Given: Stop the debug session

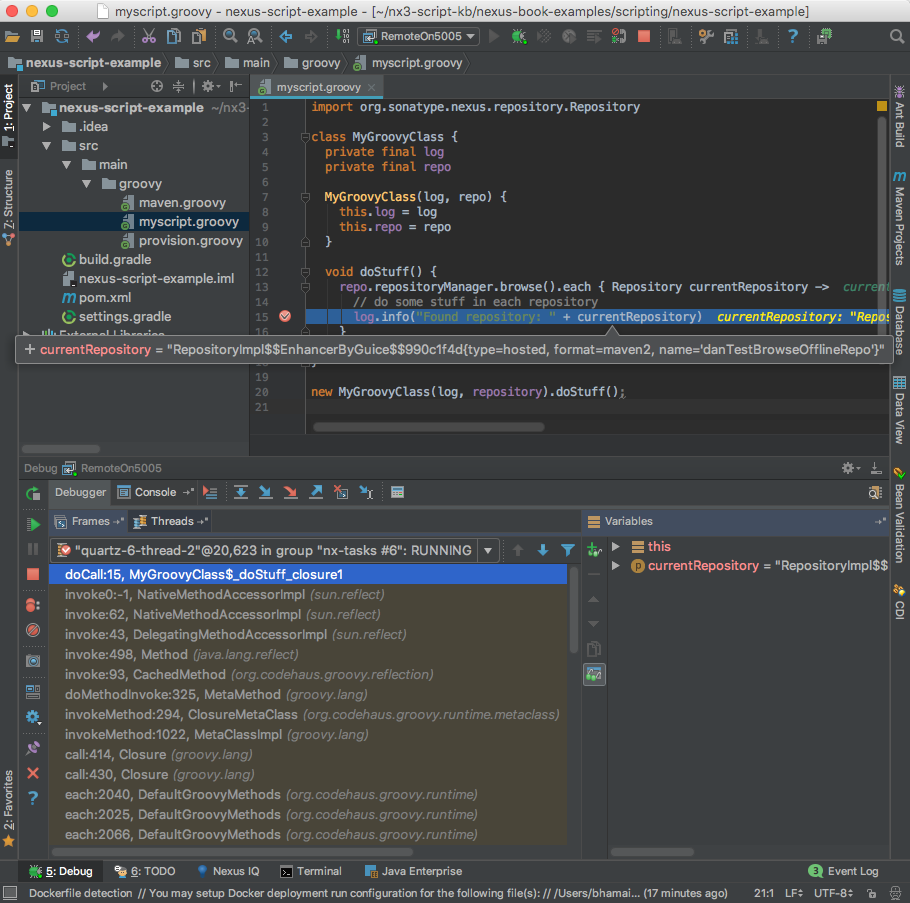Looking at the screenshot, I should (x=33, y=575).
